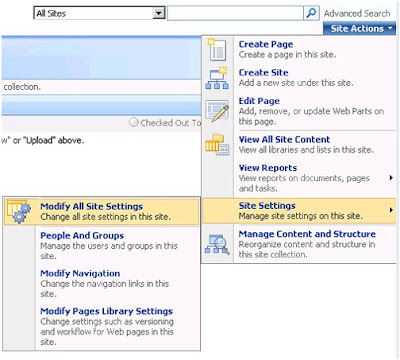Click the Create Site hierarchy icon
400x360 pixels.
coord(217,78)
